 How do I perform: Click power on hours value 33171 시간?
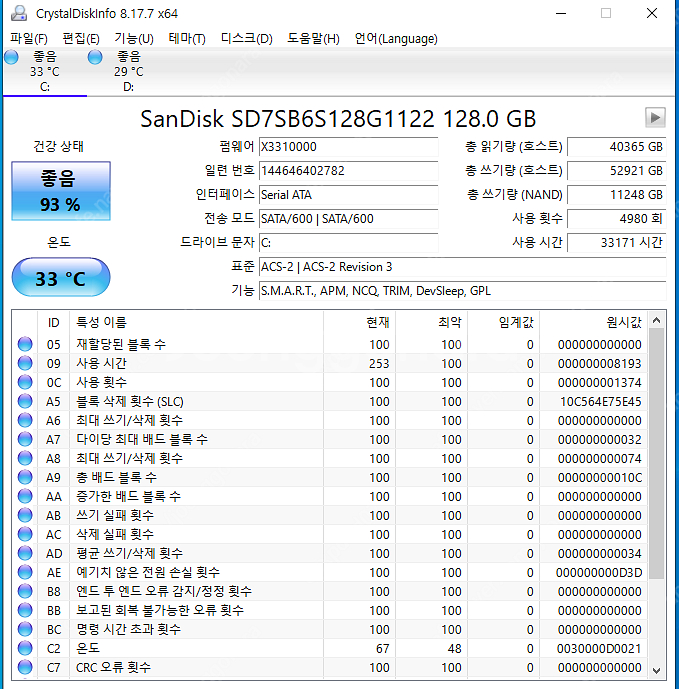[617, 243]
